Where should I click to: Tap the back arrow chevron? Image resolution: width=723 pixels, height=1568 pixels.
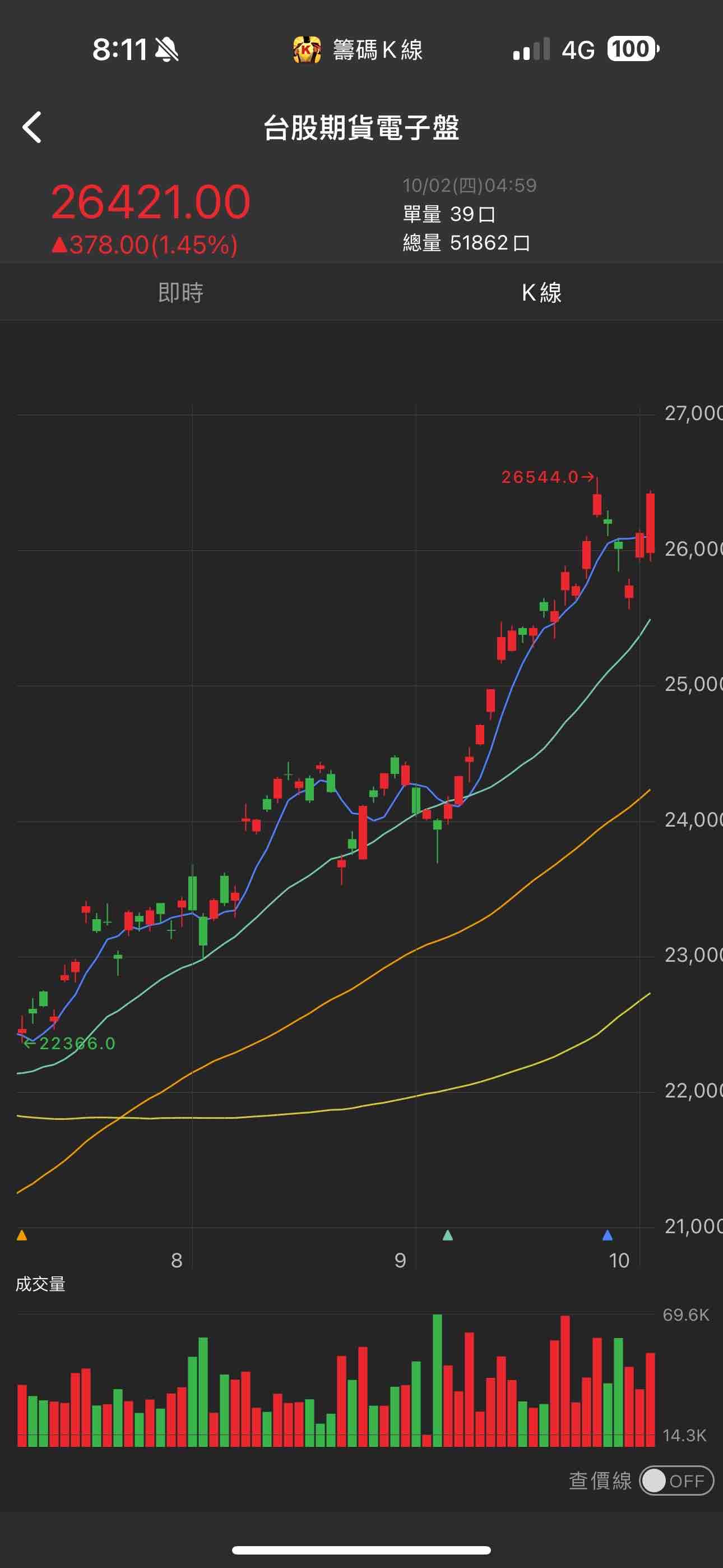(33, 127)
